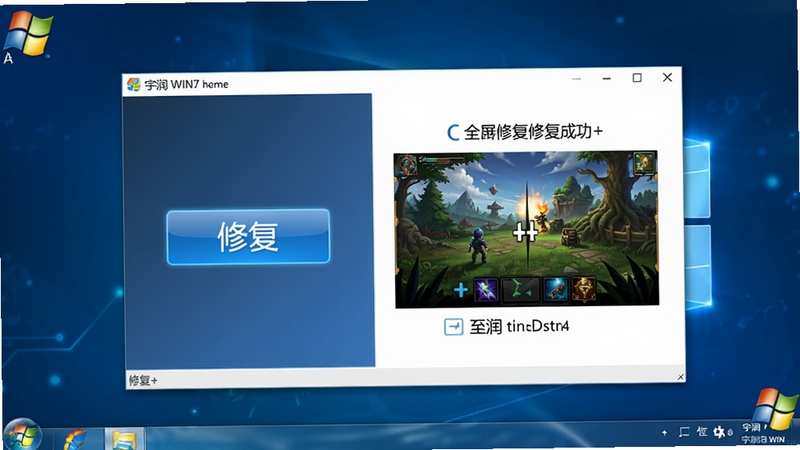Close the status bar with its small x
800x450 pixels.
click(680, 377)
